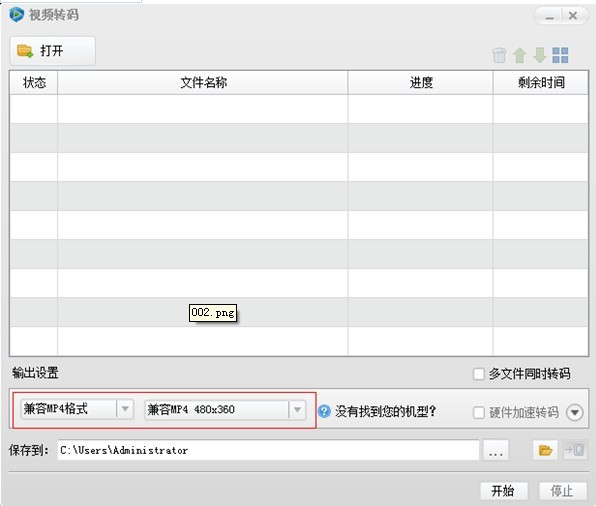Viewport: 596px width, 506px height.
Task: Click the 文件名称 column header
Action: [203, 82]
